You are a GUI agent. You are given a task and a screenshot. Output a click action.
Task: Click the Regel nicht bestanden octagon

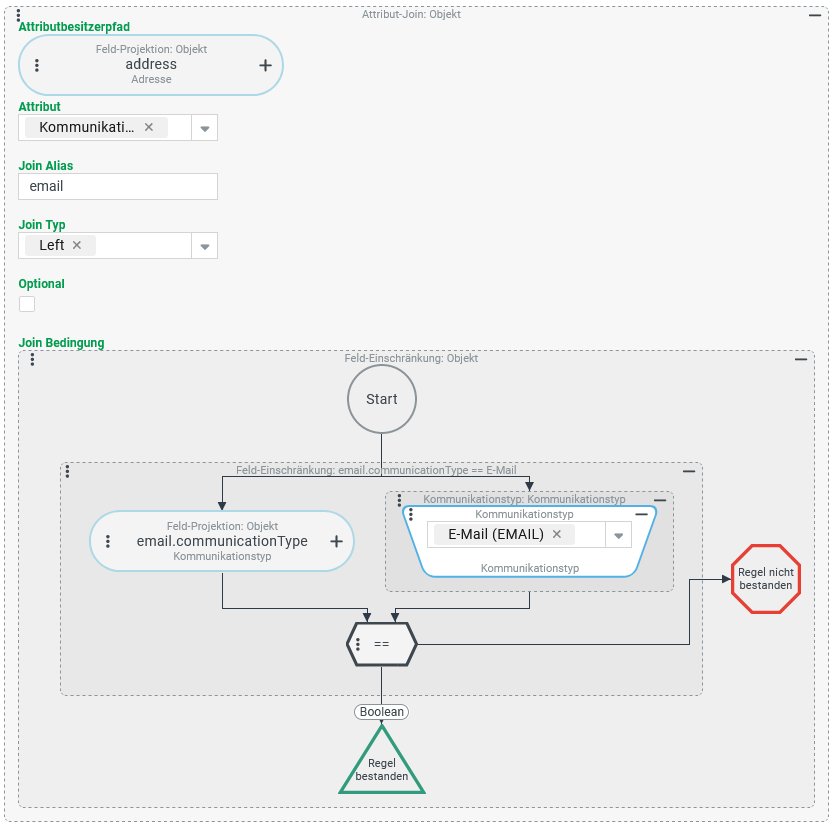click(766, 579)
